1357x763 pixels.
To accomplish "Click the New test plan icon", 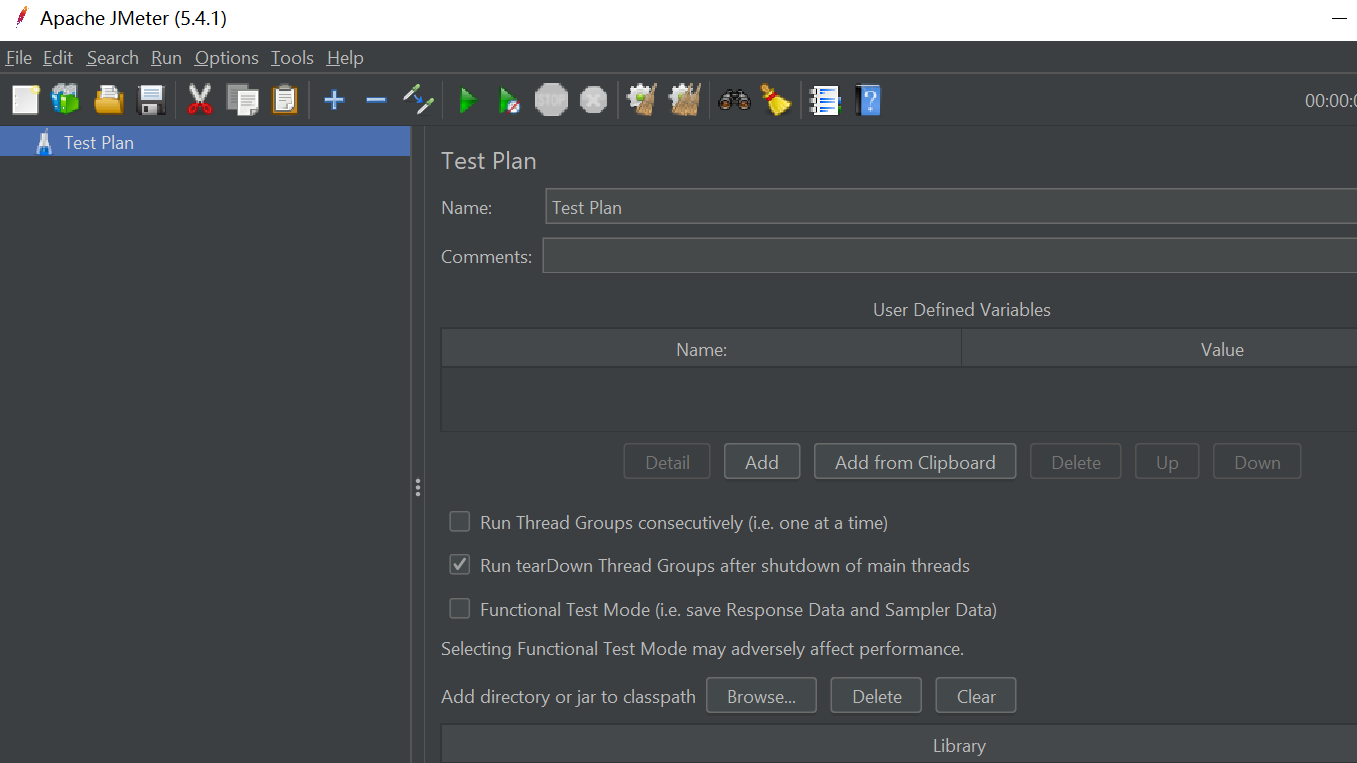I will click(x=25, y=100).
